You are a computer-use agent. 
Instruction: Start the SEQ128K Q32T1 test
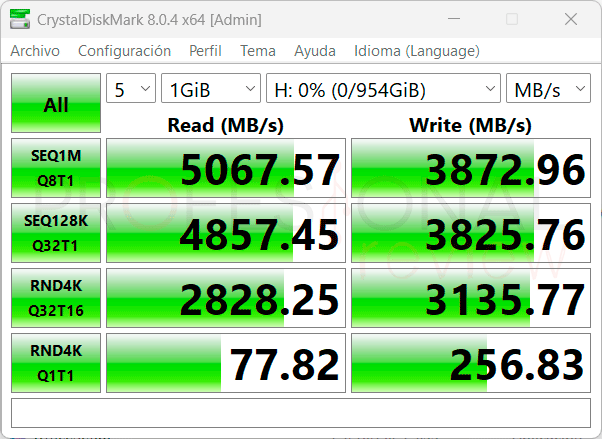56,233
